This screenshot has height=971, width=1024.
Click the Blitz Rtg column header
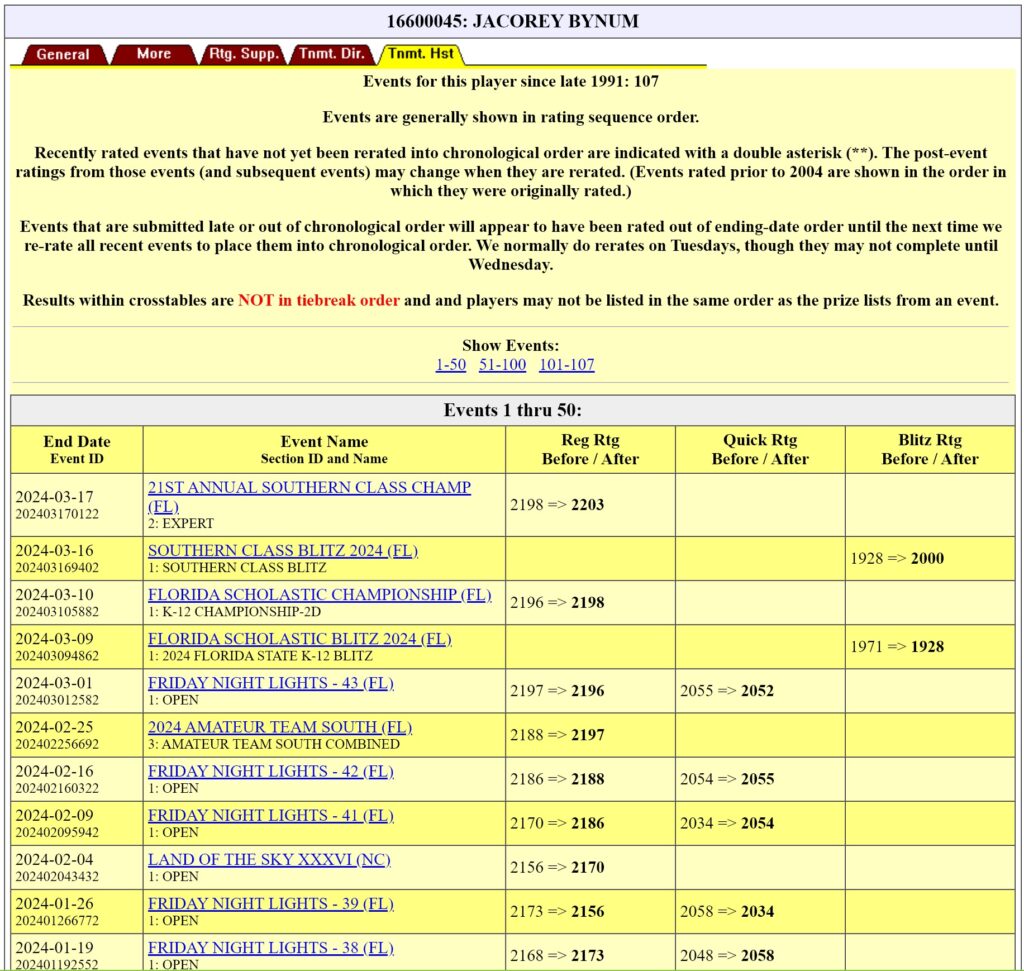pos(930,449)
